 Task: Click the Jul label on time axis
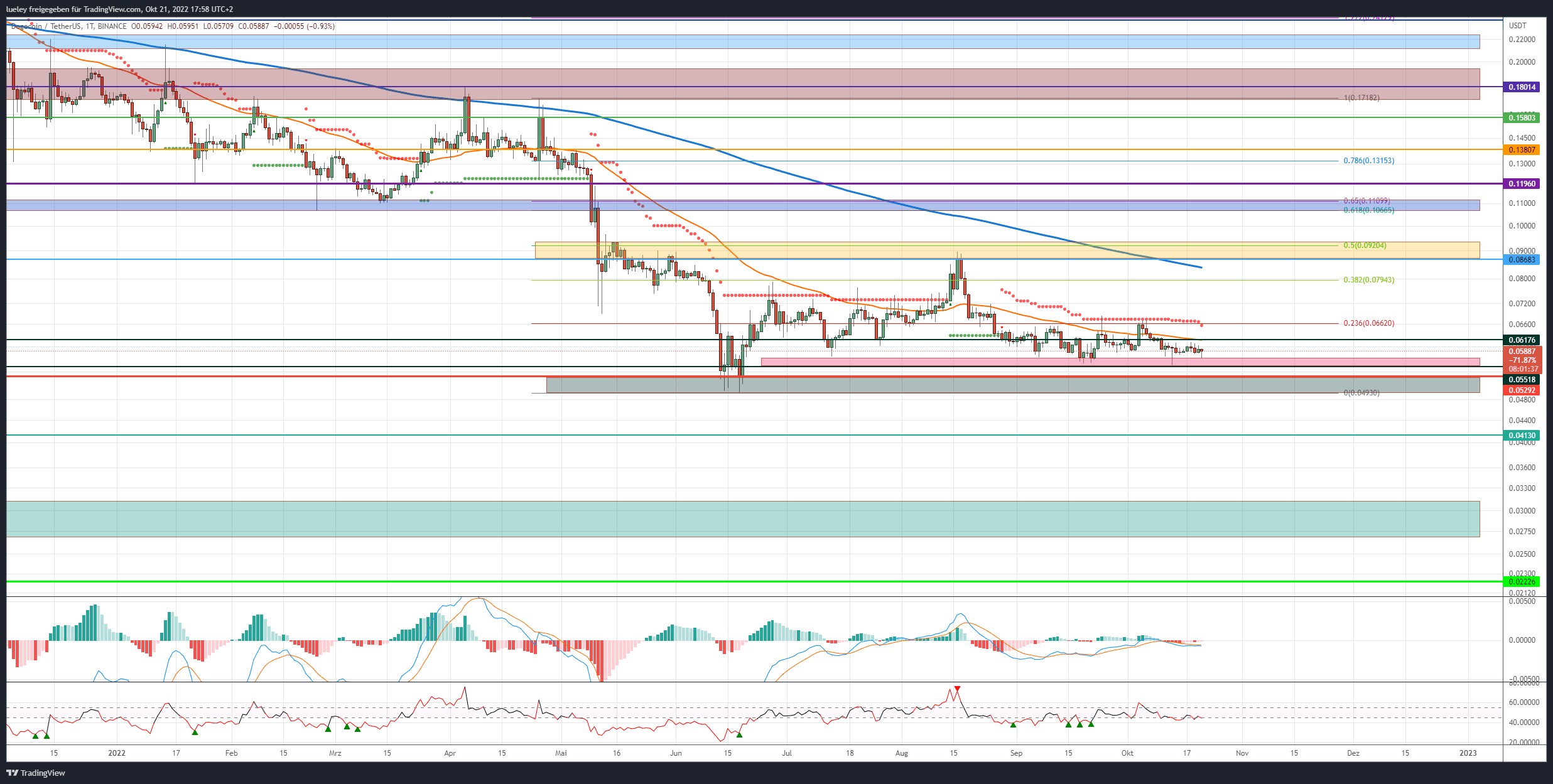click(787, 753)
